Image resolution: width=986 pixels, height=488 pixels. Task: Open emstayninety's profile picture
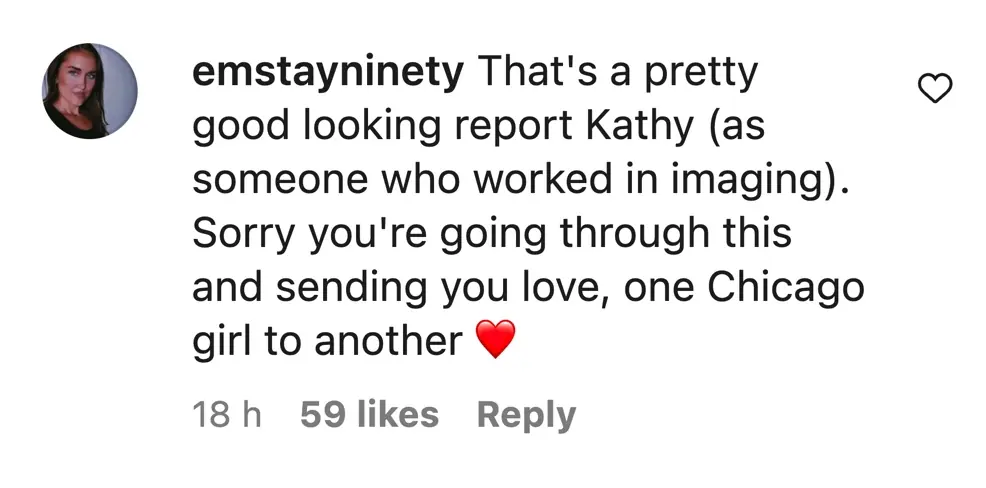[90, 91]
